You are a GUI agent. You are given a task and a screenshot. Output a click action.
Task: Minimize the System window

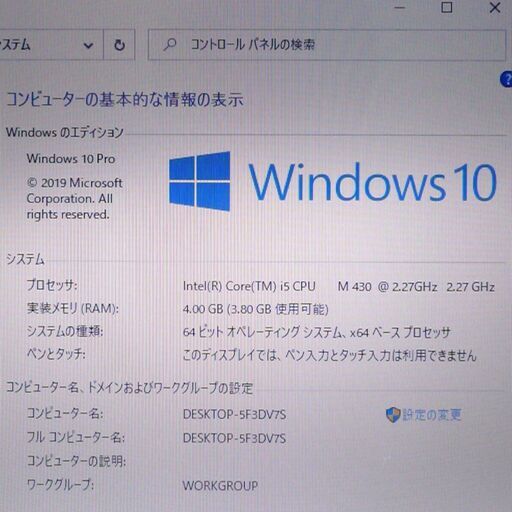pyautogui.click(x=400, y=7)
